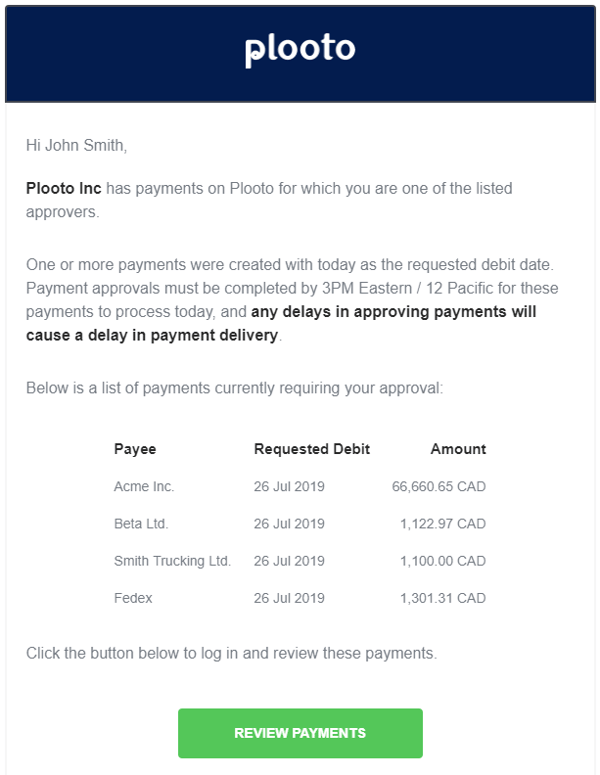Click the Beta Ltd. row debit date
600x775 pixels.
289,523
